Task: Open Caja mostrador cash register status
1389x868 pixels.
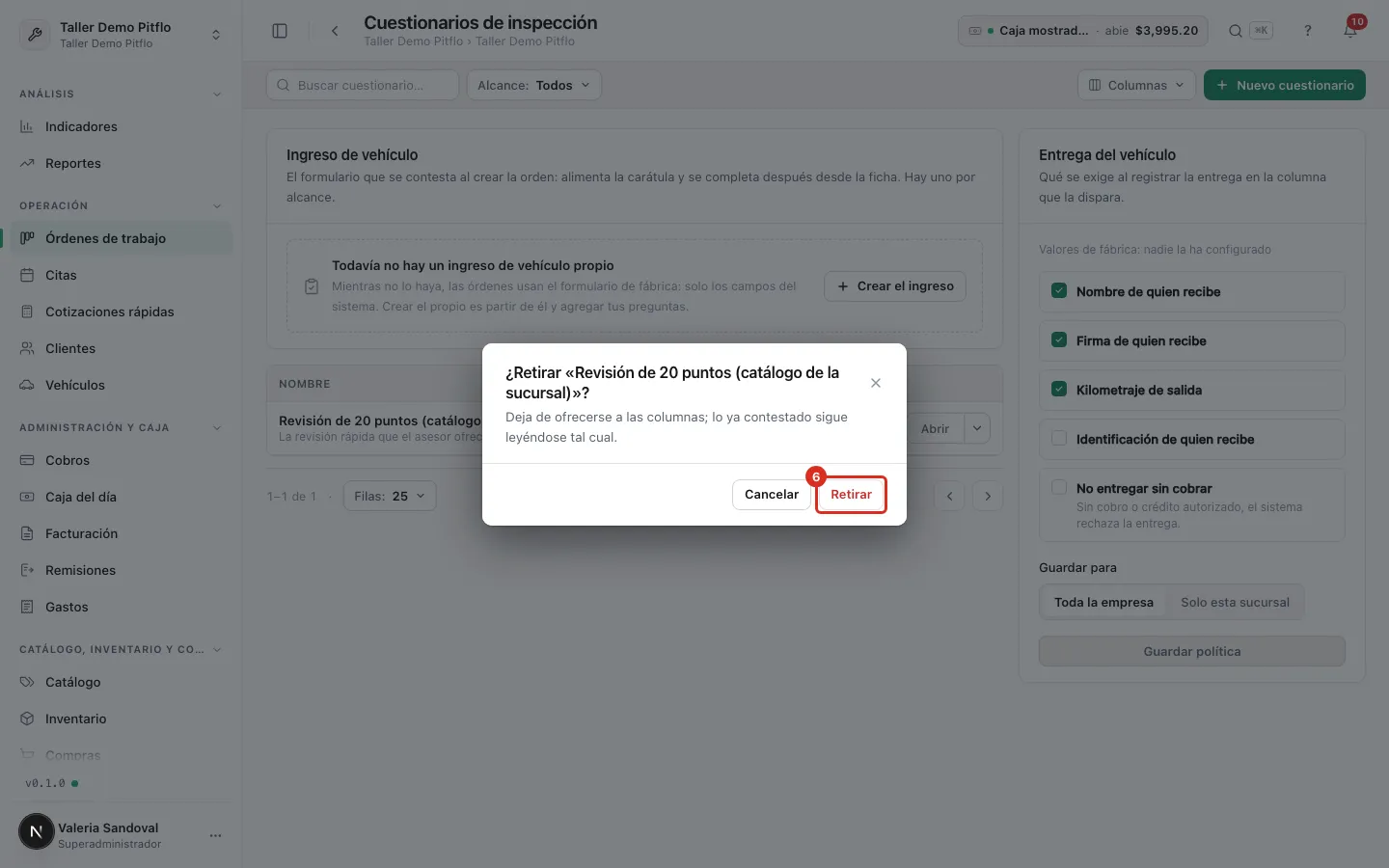Action: tap(1083, 31)
